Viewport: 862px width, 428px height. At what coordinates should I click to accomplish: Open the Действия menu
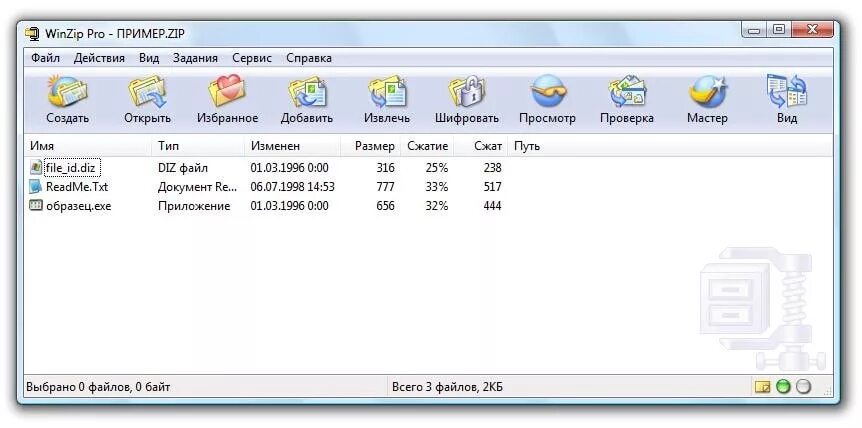pyautogui.click(x=99, y=58)
